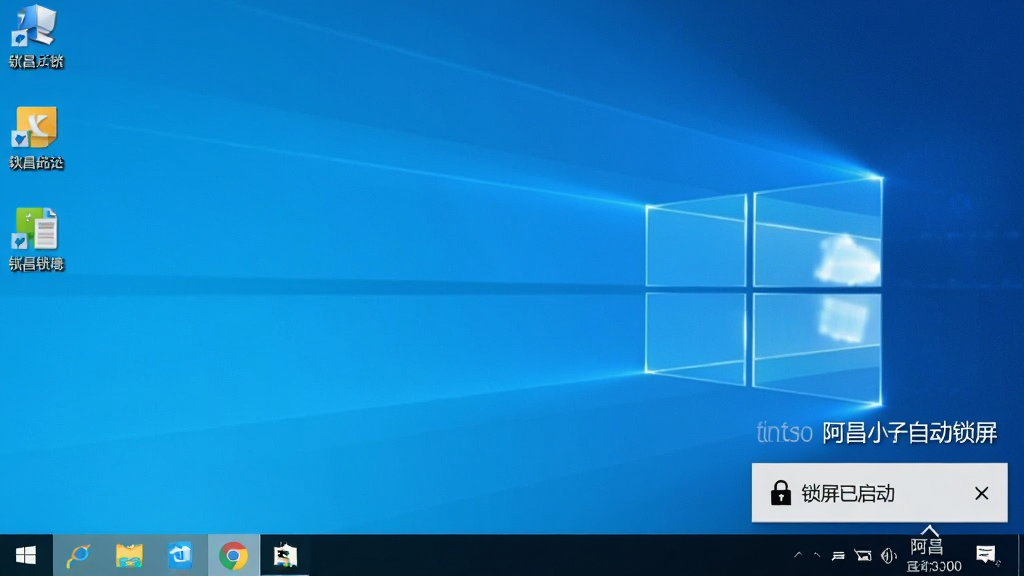The width and height of the screenshot is (1024, 576).
Task: Click the Show desktop strip at taskbar edge
Action: 1021,556
